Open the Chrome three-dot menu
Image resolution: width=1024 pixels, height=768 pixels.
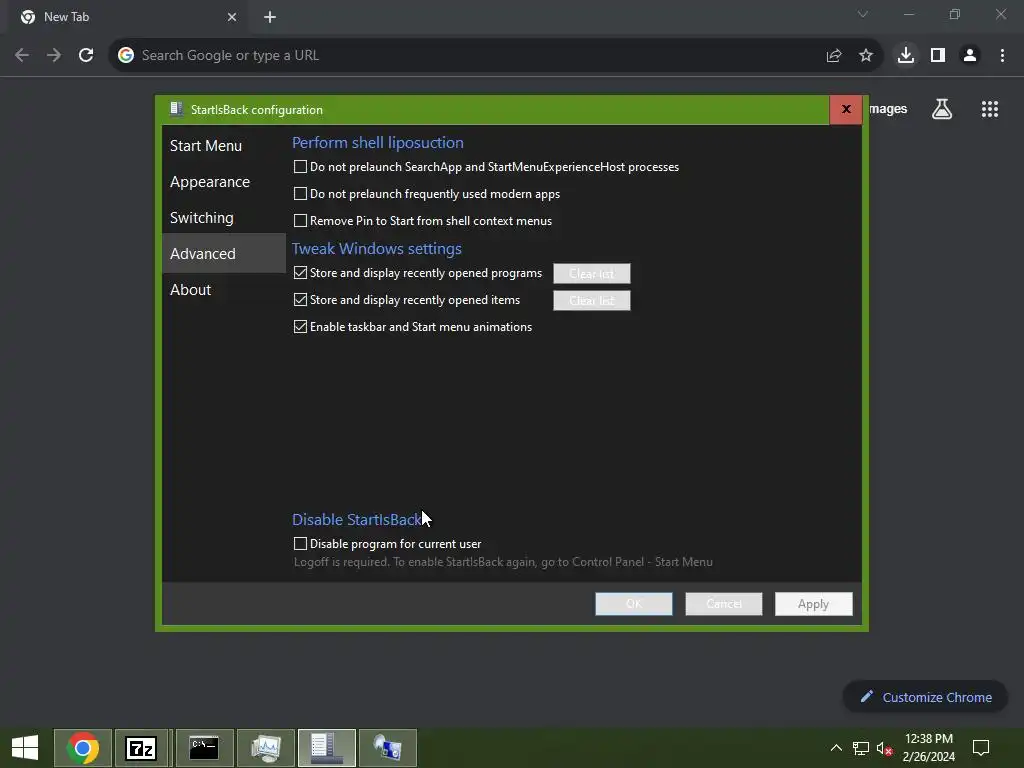pos(1002,56)
